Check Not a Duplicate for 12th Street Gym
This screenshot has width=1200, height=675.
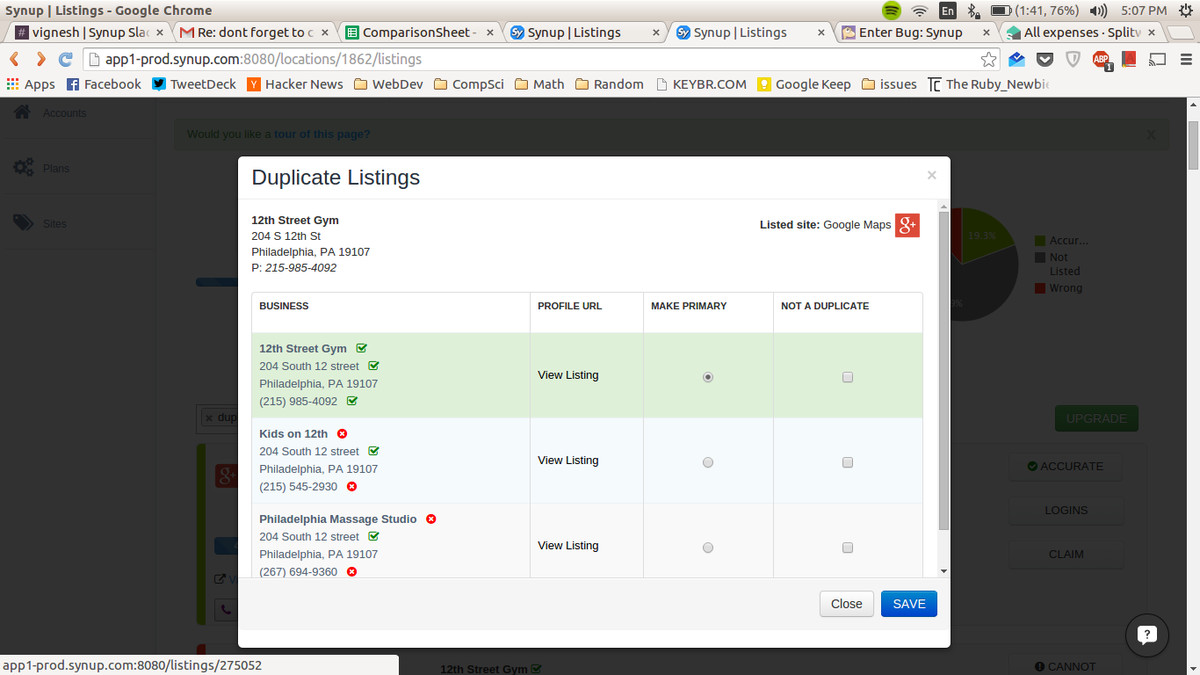848,377
